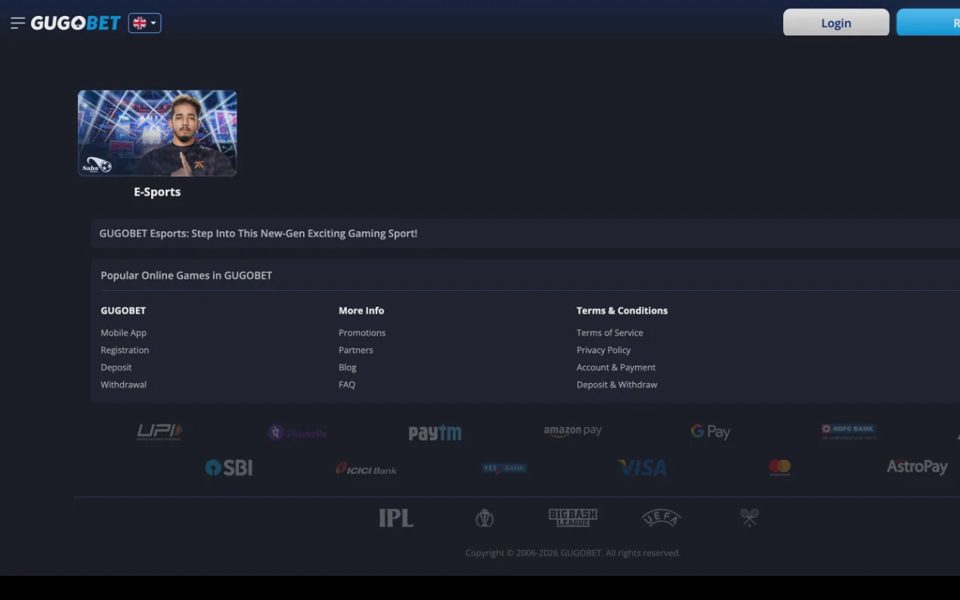Expand the GUGOBET Esports heading bar

pyautogui.click(x=525, y=233)
